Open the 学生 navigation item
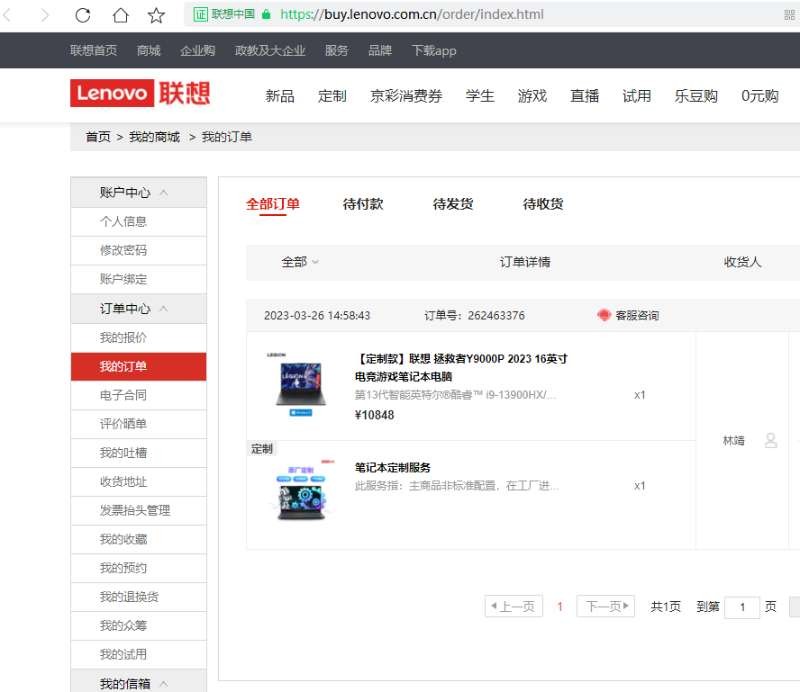The image size is (800, 692). [x=480, y=96]
